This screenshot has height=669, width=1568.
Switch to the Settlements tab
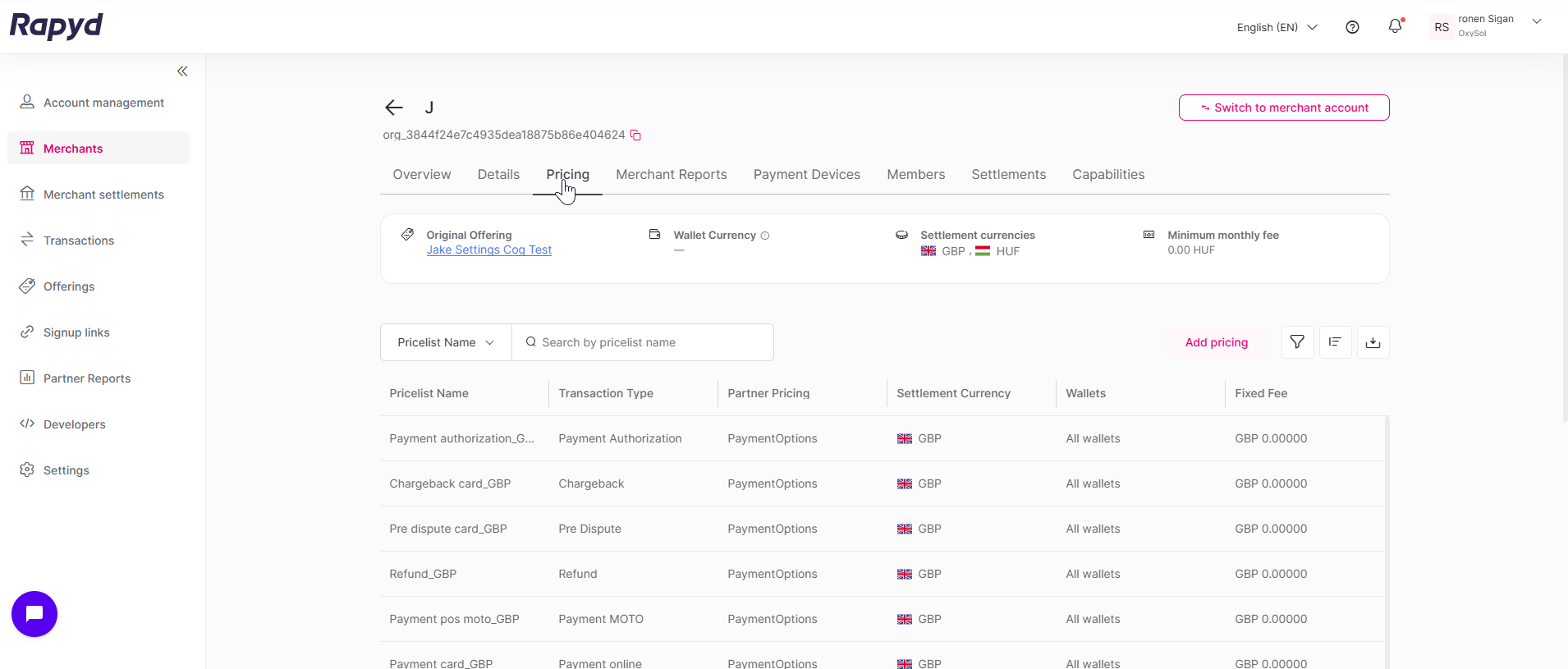[1009, 175]
